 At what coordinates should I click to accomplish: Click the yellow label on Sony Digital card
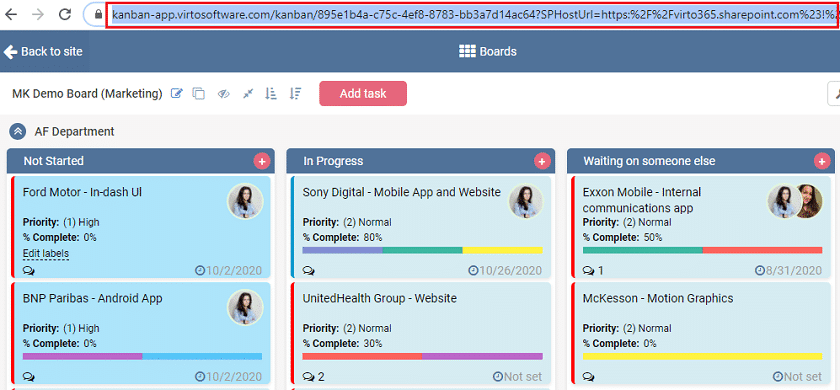tap(502, 250)
